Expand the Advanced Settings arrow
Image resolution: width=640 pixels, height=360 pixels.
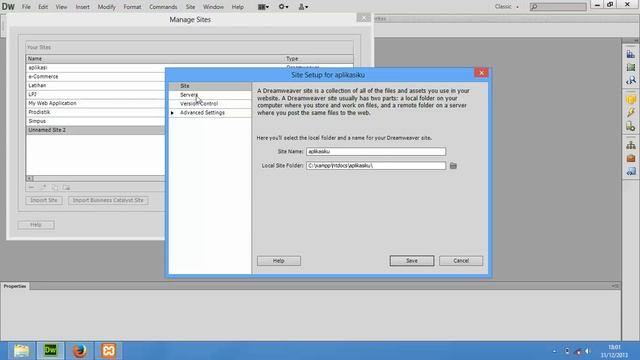point(172,113)
